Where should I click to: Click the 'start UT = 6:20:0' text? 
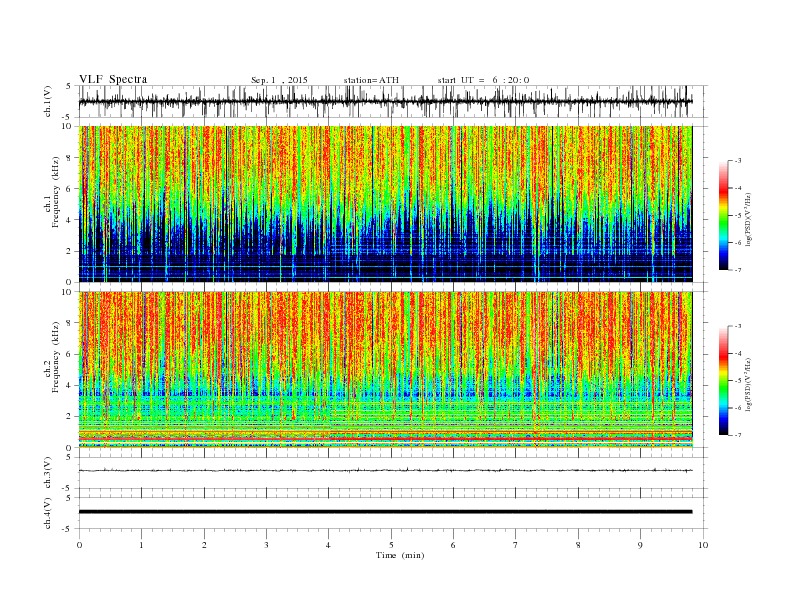point(483,80)
